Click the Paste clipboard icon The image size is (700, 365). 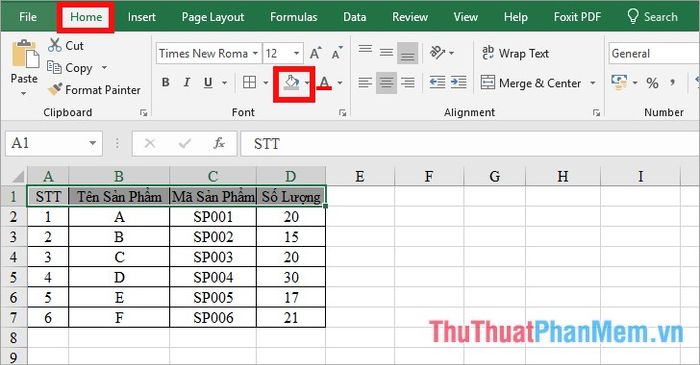(25, 54)
